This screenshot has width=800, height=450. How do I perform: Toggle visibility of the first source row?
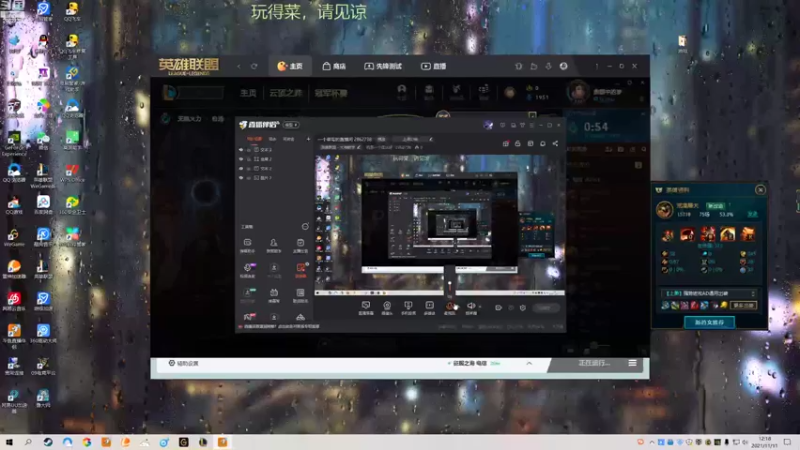241,150
